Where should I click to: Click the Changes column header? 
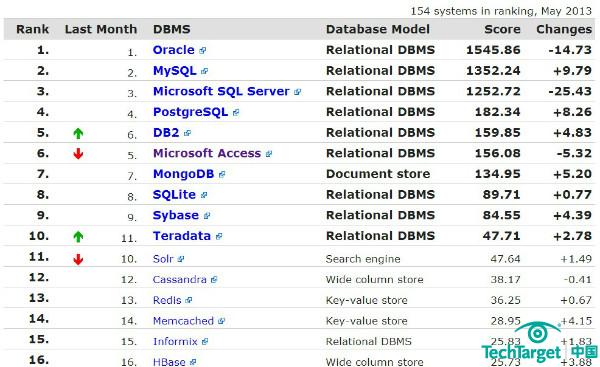click(564, 29)
